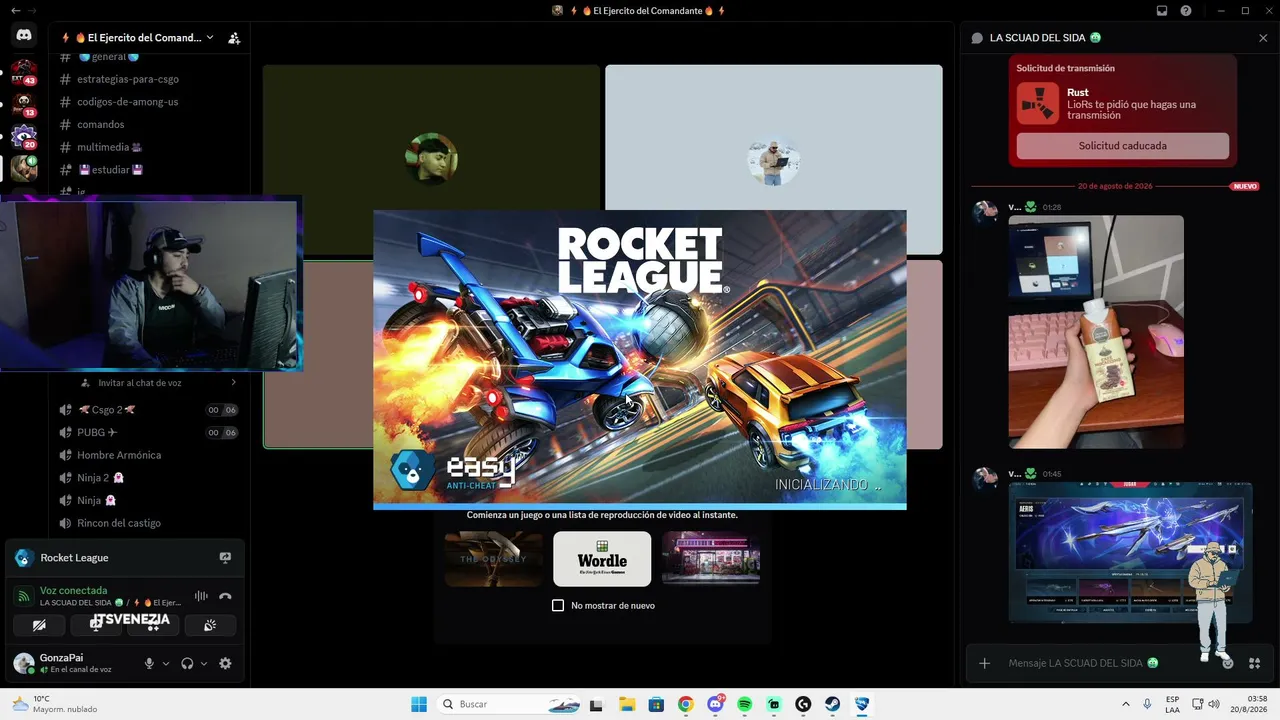Expand Invitar al chat de voz arrow
1280x720 pixels.
click(234, 383)
